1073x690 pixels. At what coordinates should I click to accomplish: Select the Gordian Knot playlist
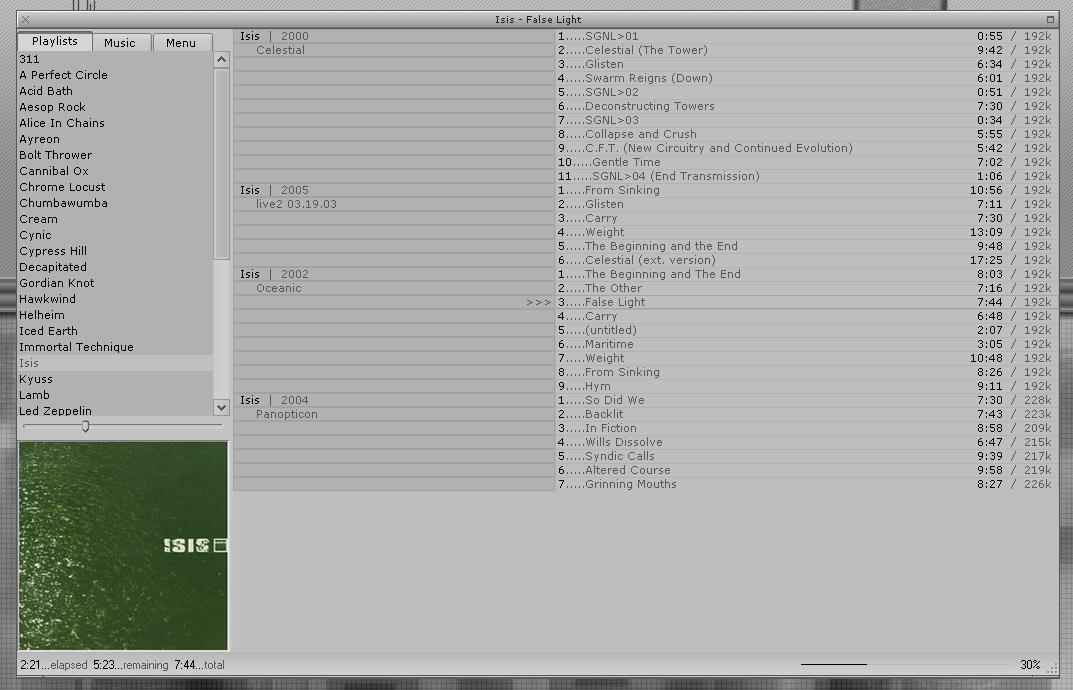(x=116, y=283)
